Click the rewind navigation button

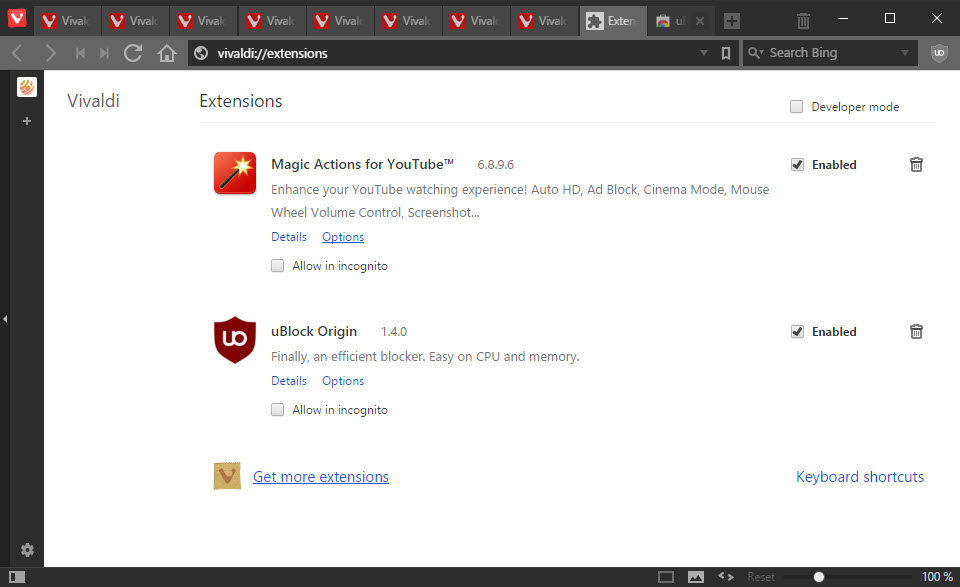click(80, 53)
